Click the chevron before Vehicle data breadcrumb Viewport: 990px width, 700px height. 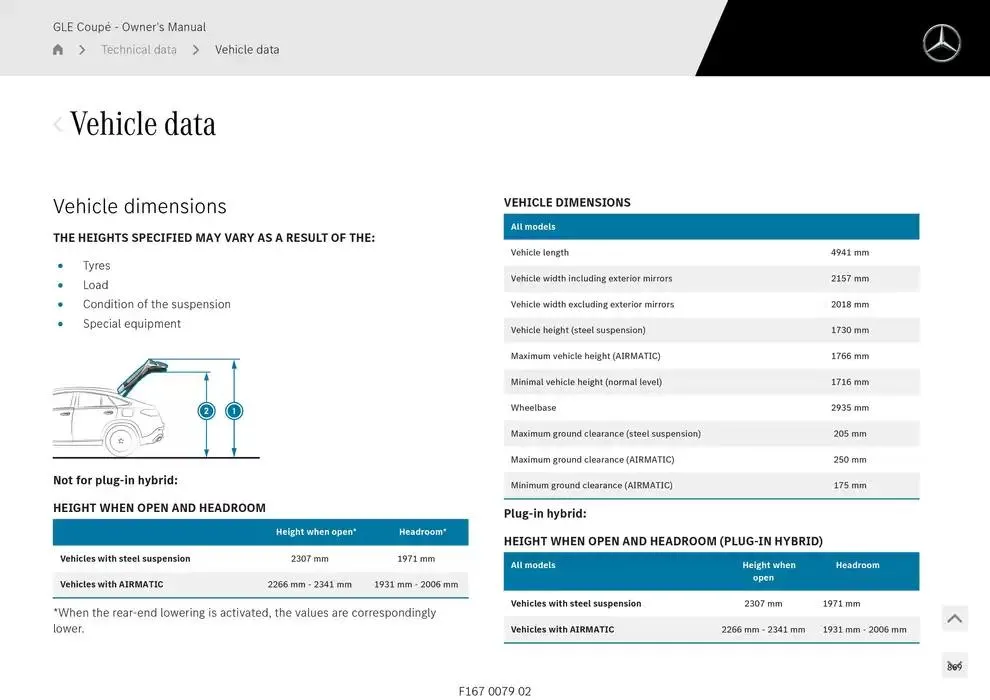[x=196, y=50]
